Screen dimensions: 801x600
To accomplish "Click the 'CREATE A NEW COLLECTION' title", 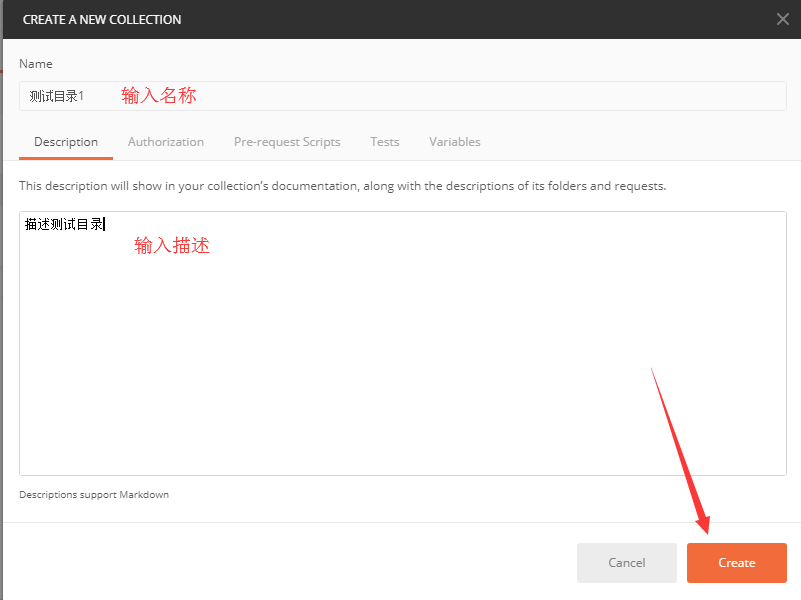I will tap(102, 20).
